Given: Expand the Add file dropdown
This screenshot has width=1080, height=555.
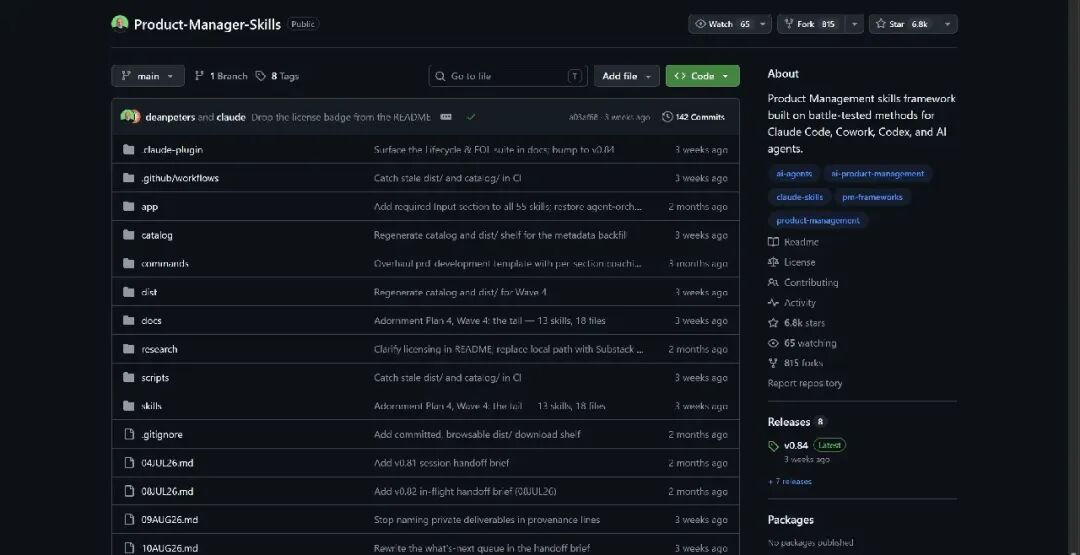Looking at the screenshot, I should [627, 76].
